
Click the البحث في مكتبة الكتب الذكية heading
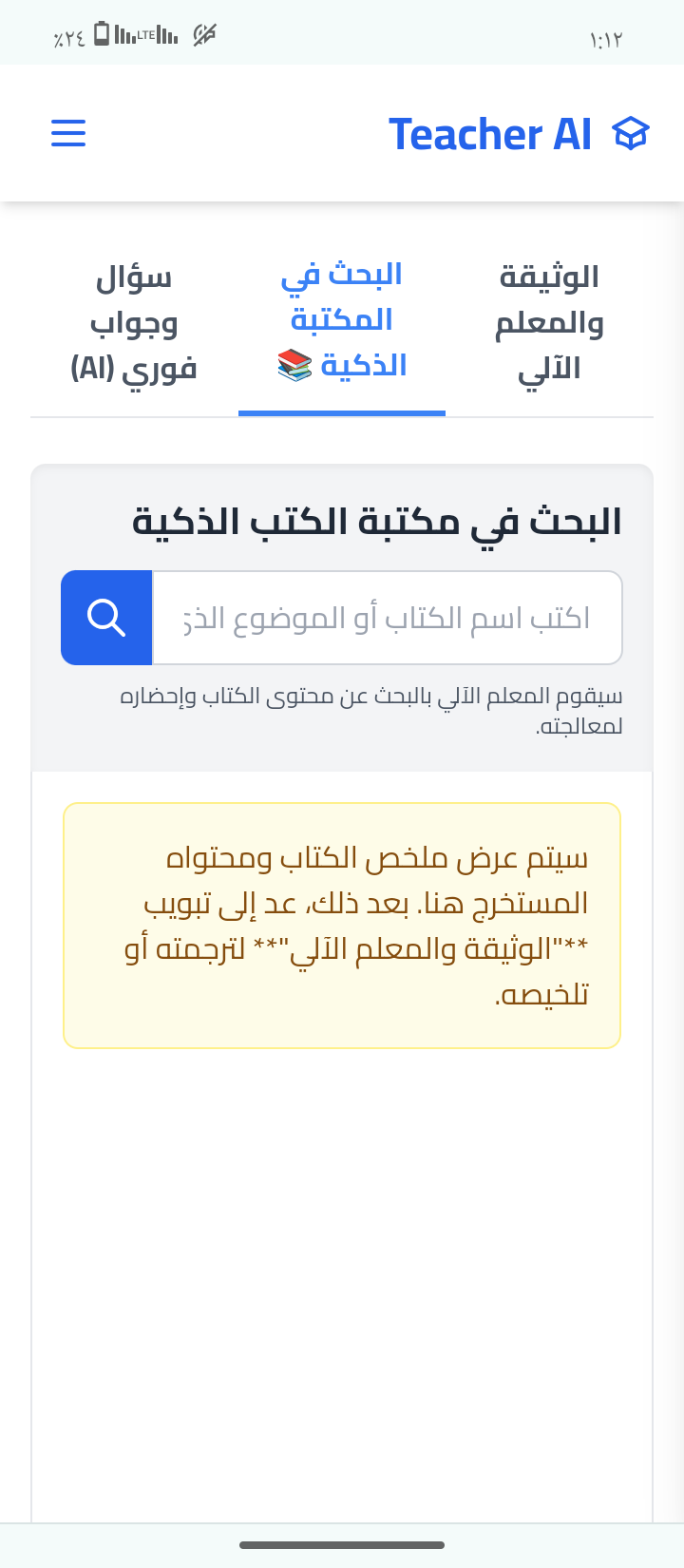pyautogui.click(x=377, y=522)
